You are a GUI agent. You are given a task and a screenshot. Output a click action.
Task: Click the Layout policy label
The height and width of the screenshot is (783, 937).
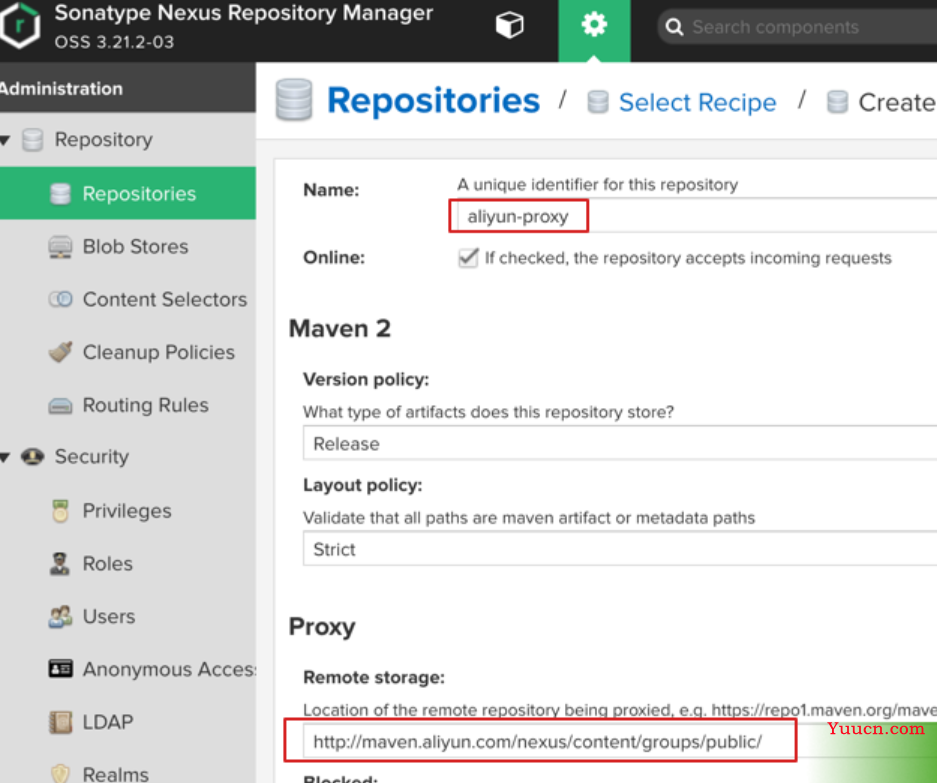[363, 485]
